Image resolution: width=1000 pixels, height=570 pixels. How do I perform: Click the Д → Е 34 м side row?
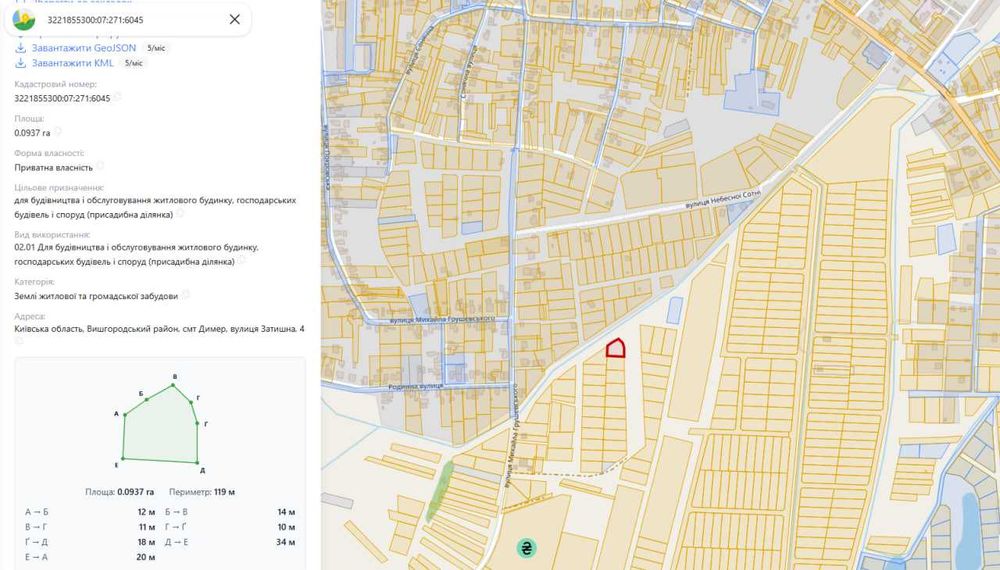pyautogui.click(x=230, y=542)
